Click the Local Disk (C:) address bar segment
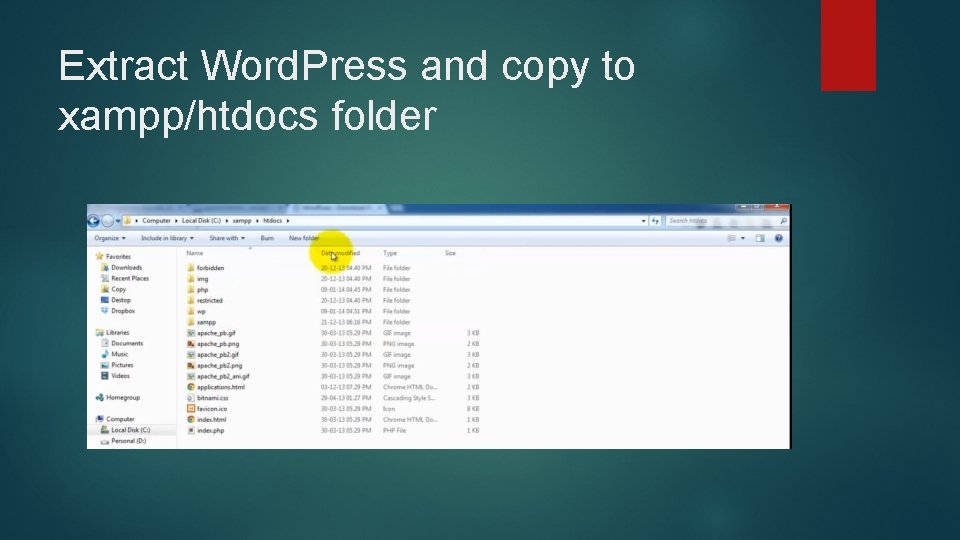The width and height of the screenshot is (960, 540). click(201, 220)
